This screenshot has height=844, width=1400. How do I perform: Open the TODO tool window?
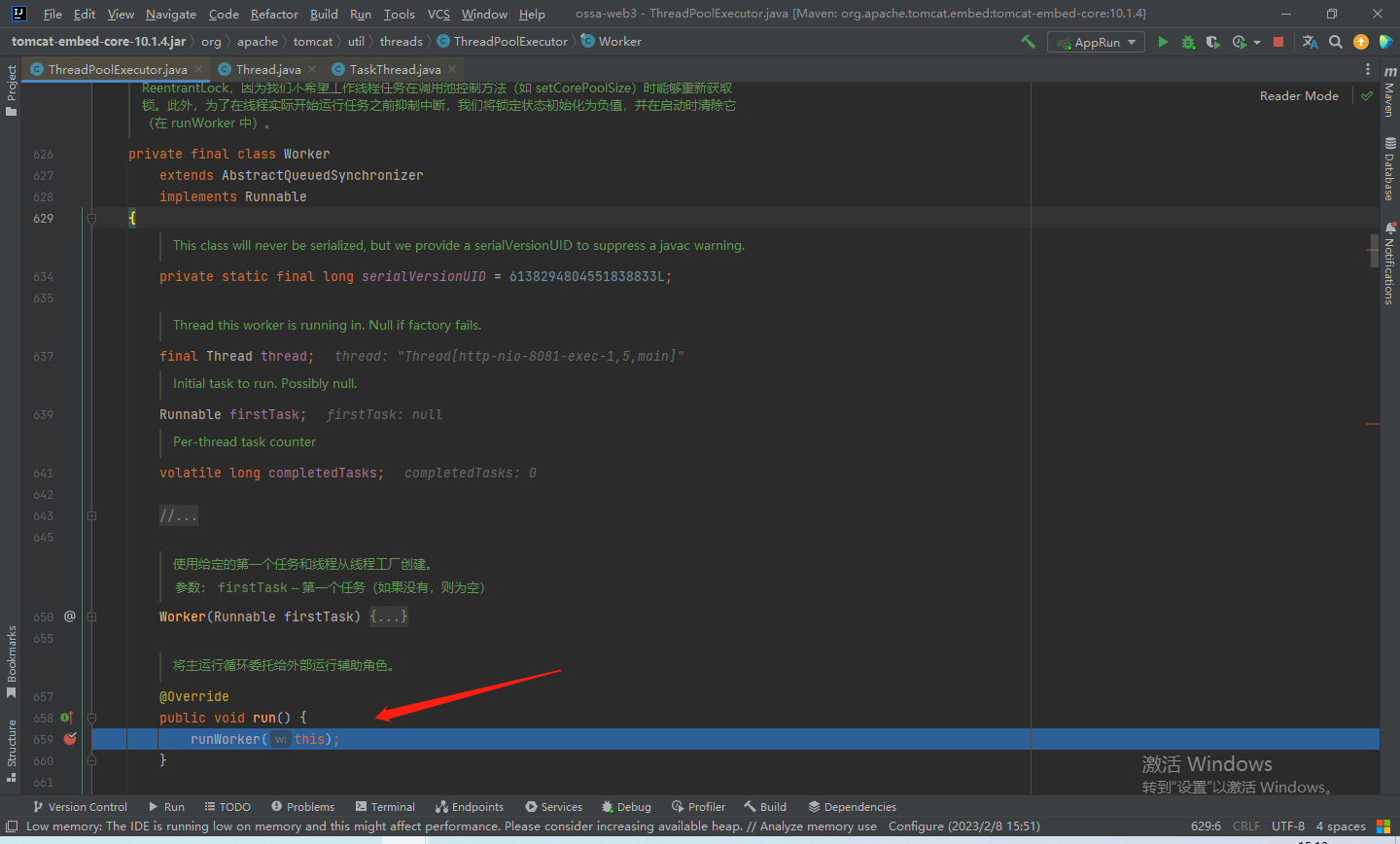[x=227, y=807]
